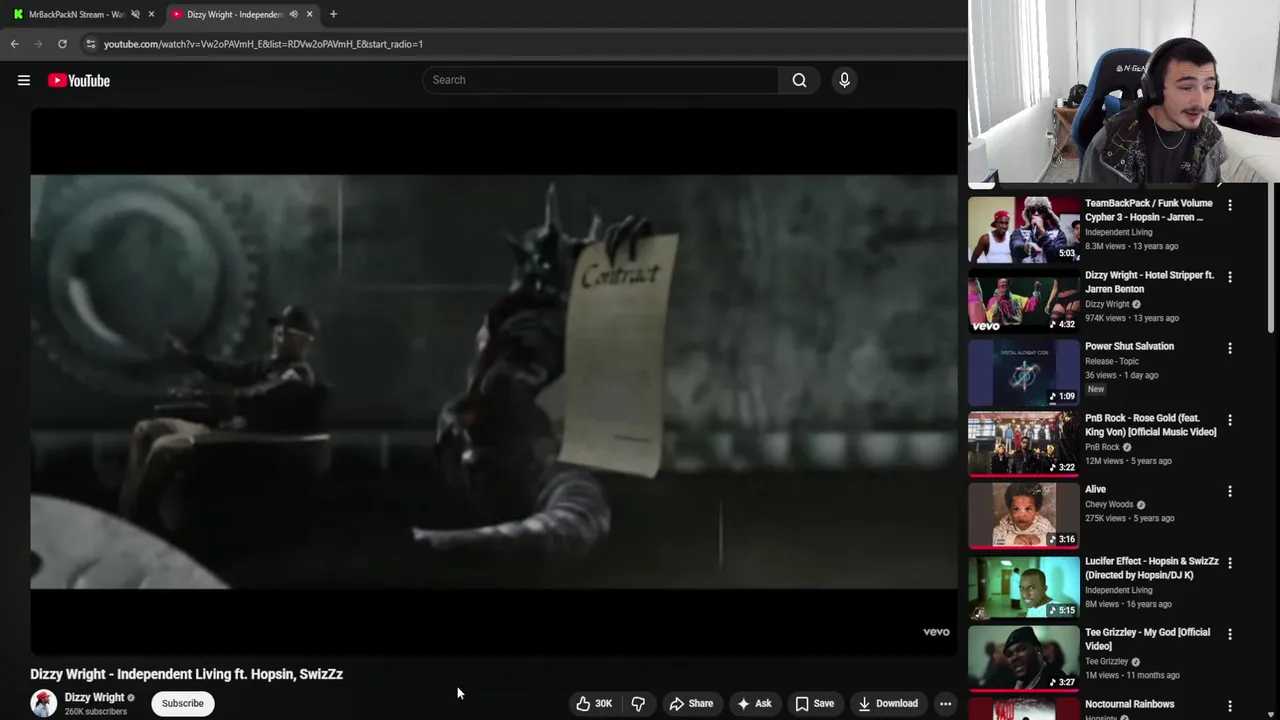This screenshot has width=1280, height=720.
Task: Mute the Dizzy Wright tab audio
Action: [293, 14]
